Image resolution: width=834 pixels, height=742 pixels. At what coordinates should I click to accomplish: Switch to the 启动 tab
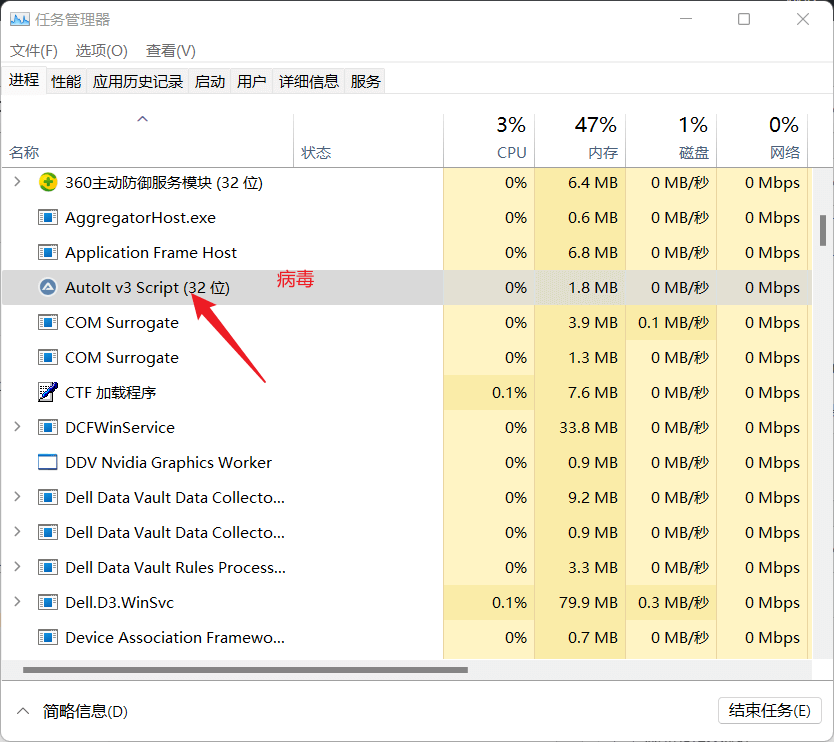pyautogui.click(x=210, y=81)
